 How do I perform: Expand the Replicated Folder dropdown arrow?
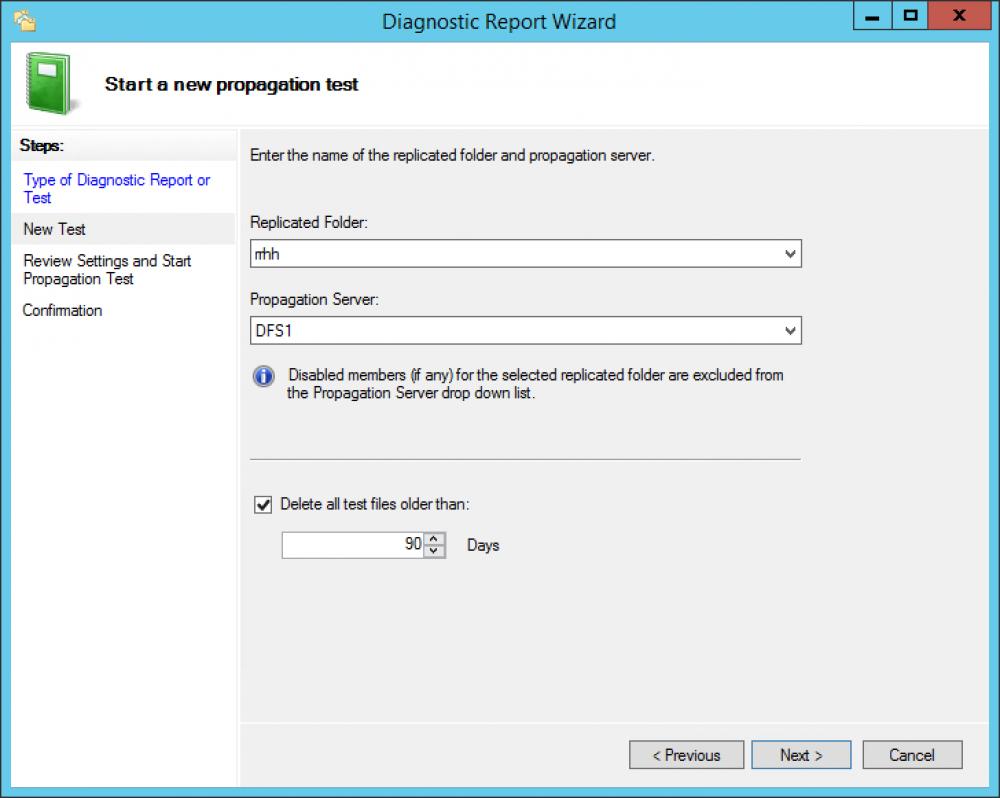point(791,255)
